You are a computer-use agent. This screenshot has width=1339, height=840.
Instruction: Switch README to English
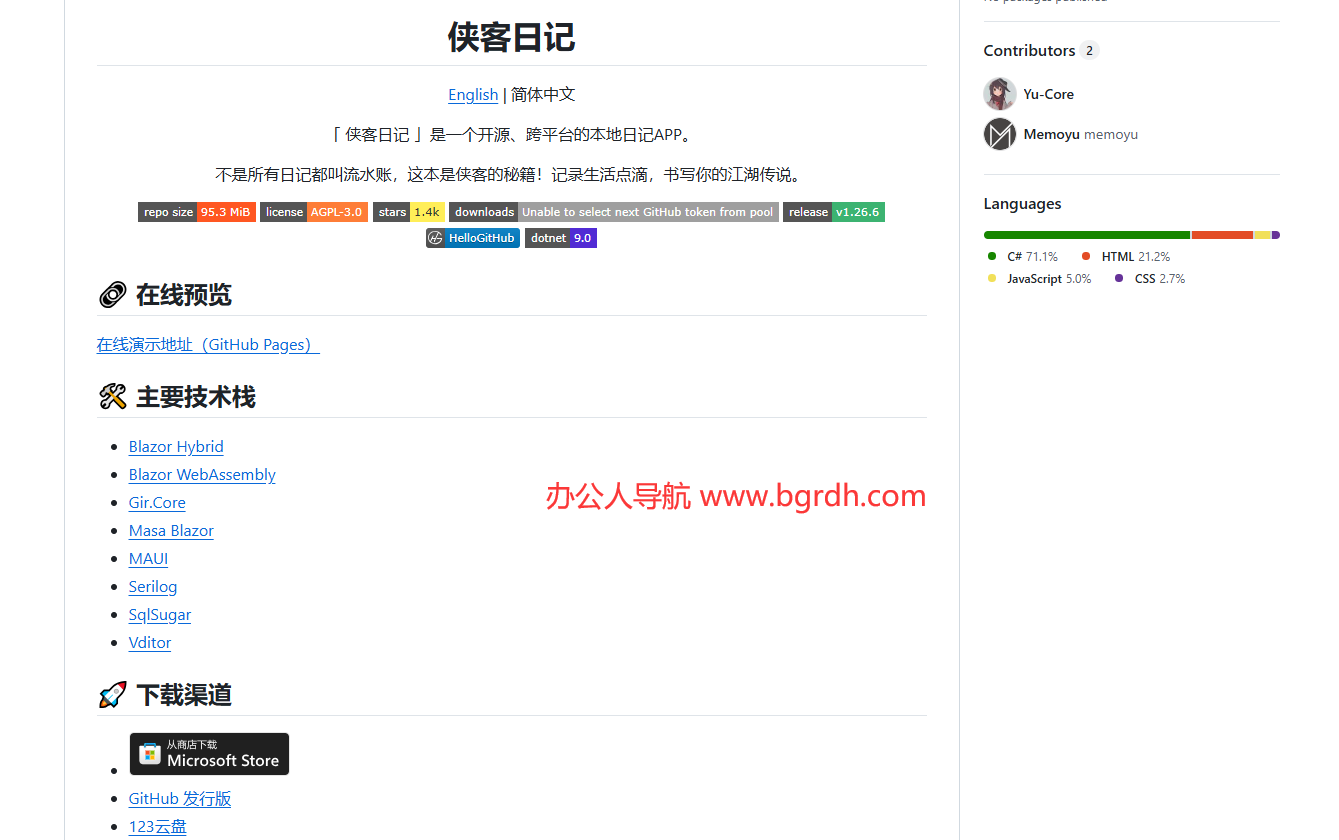[472, 95]
